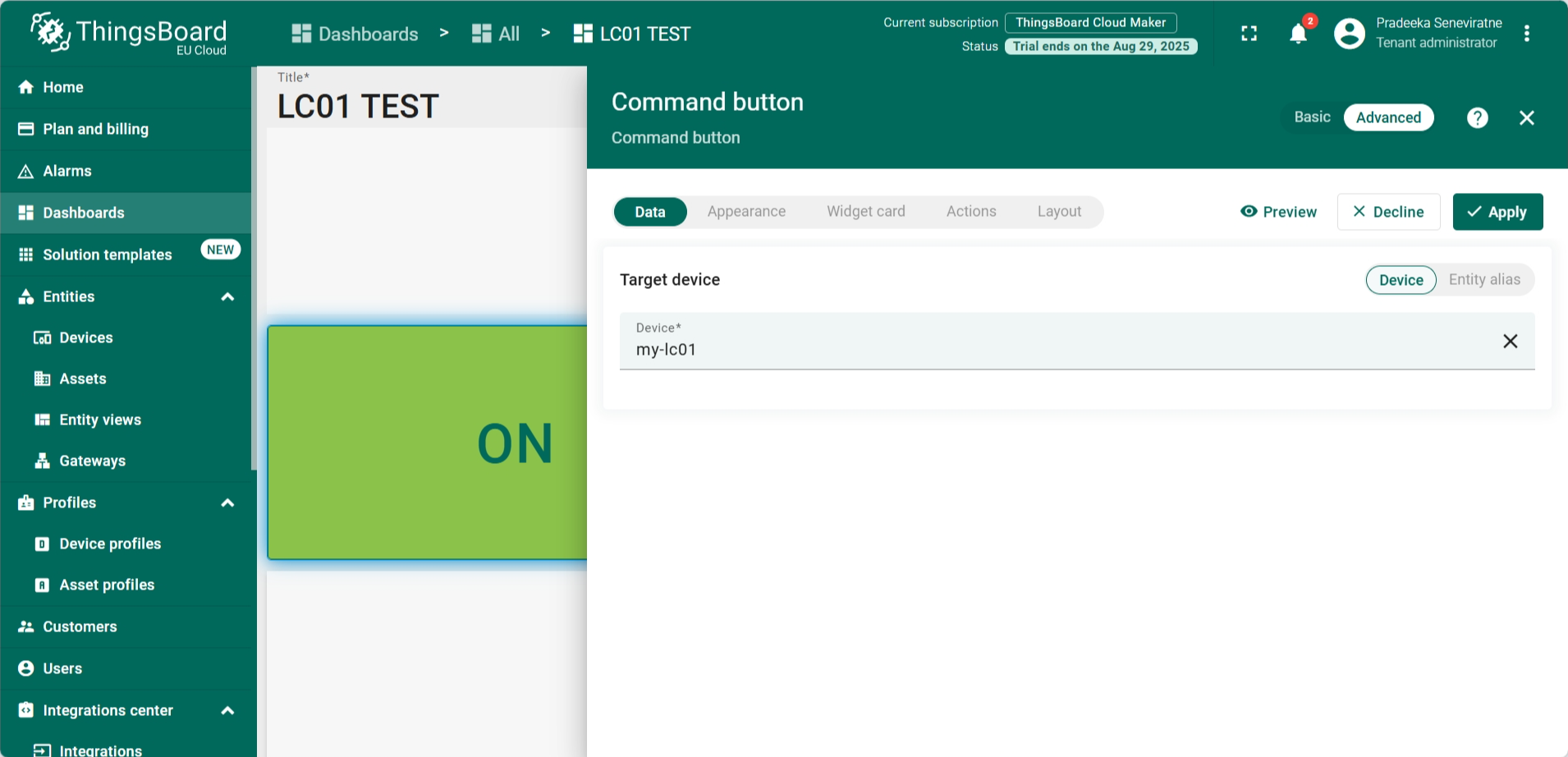
Task: Click the green ON command button widget
Action: 428,443
